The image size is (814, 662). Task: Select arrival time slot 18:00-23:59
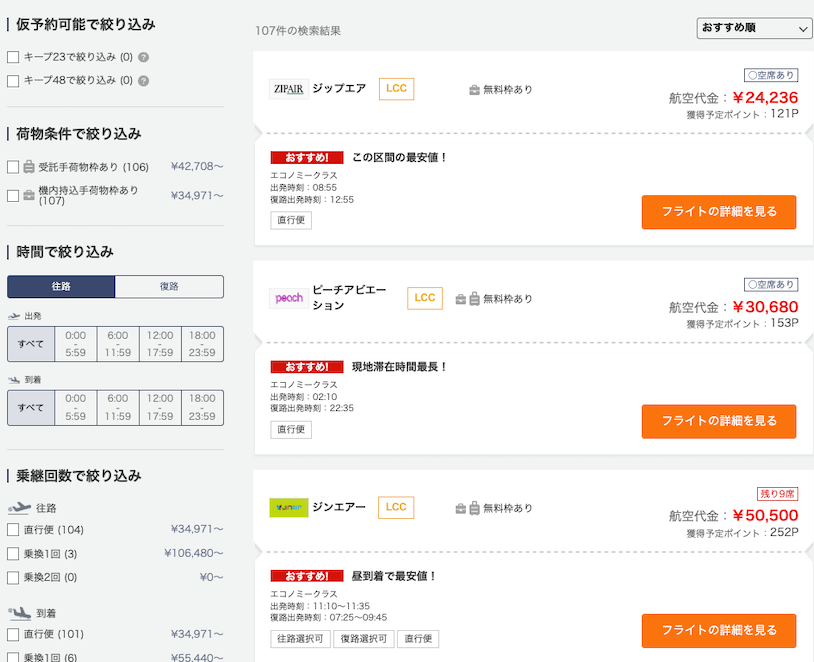202,407
